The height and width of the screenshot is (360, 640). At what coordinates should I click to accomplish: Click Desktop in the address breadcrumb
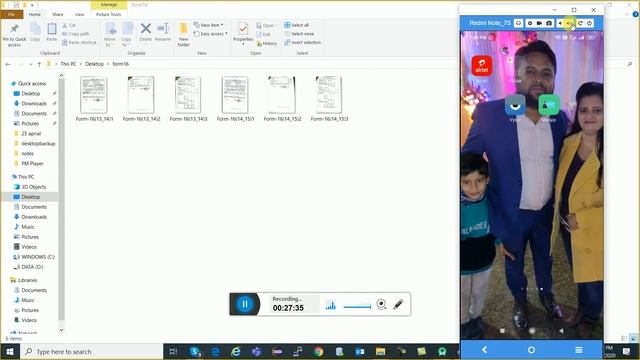[x=94, y=64]
